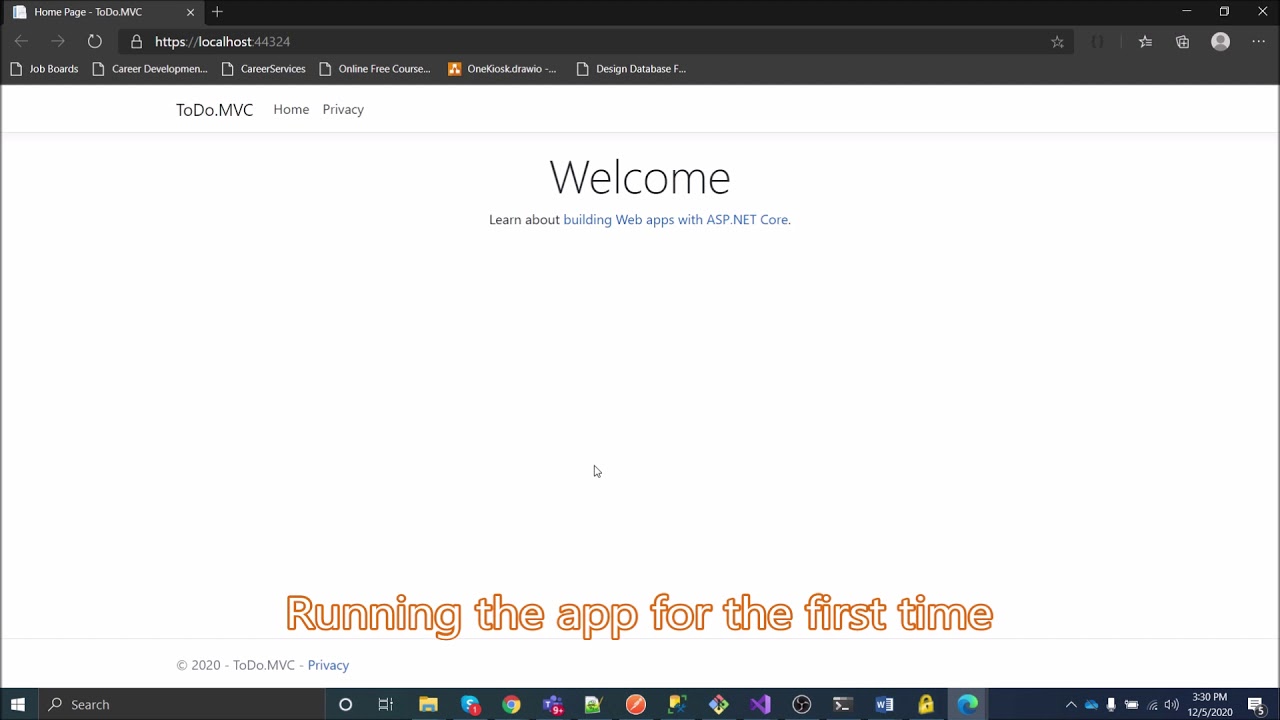This screenshot has width=1280, height=720.
Task: Open Postman orange icon on taskbar
Action: (636, 704)
